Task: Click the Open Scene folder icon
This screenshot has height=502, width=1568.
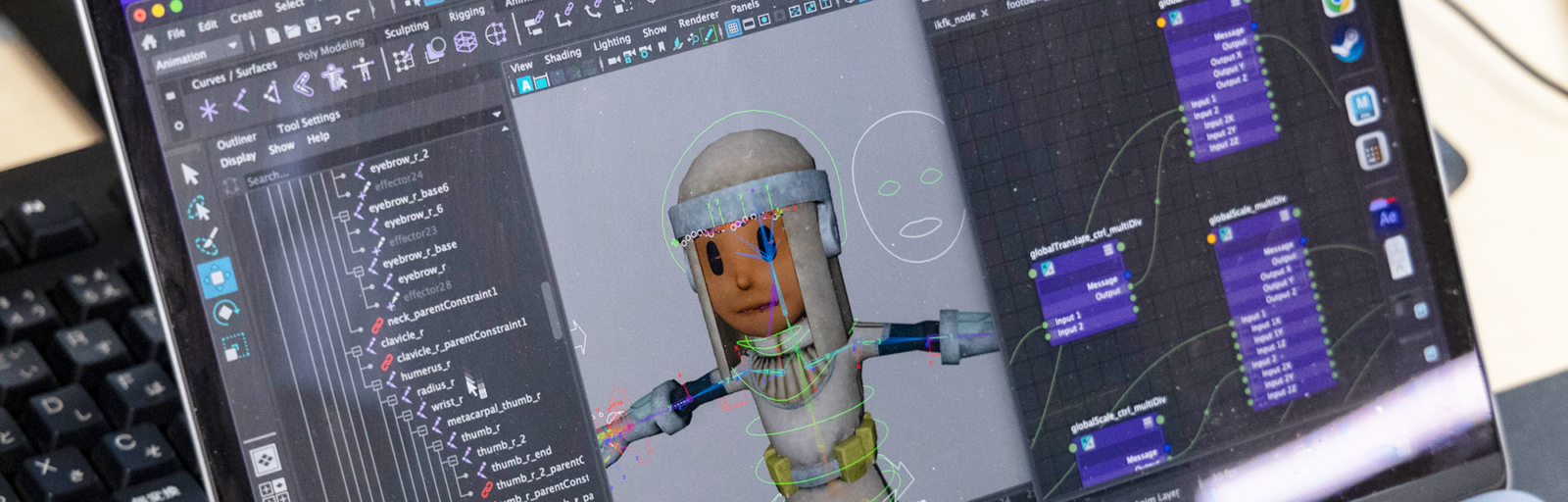Action: [292, 31]
